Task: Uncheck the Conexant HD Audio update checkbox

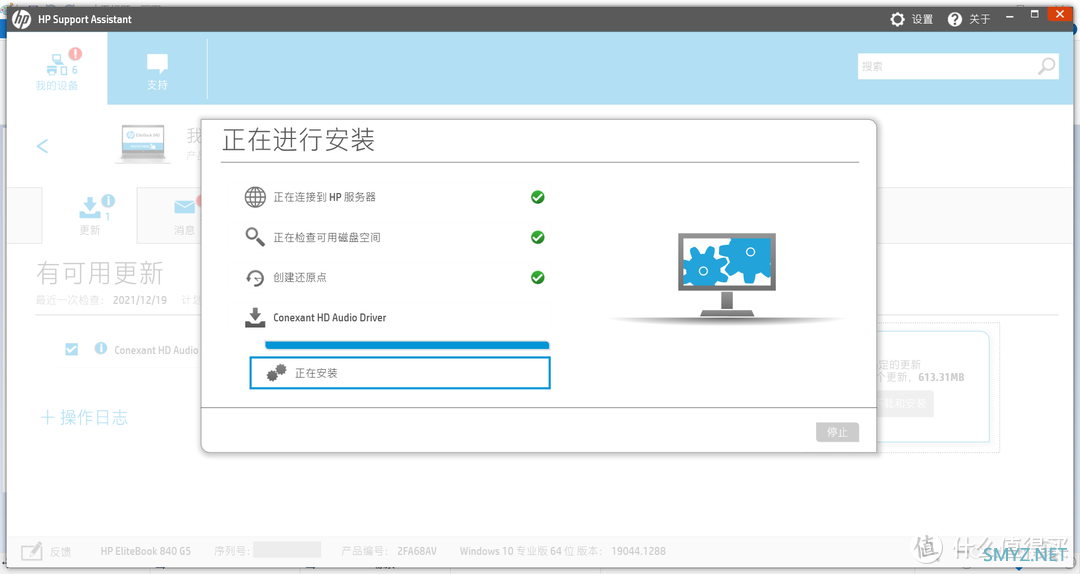Action: [72, 349]
